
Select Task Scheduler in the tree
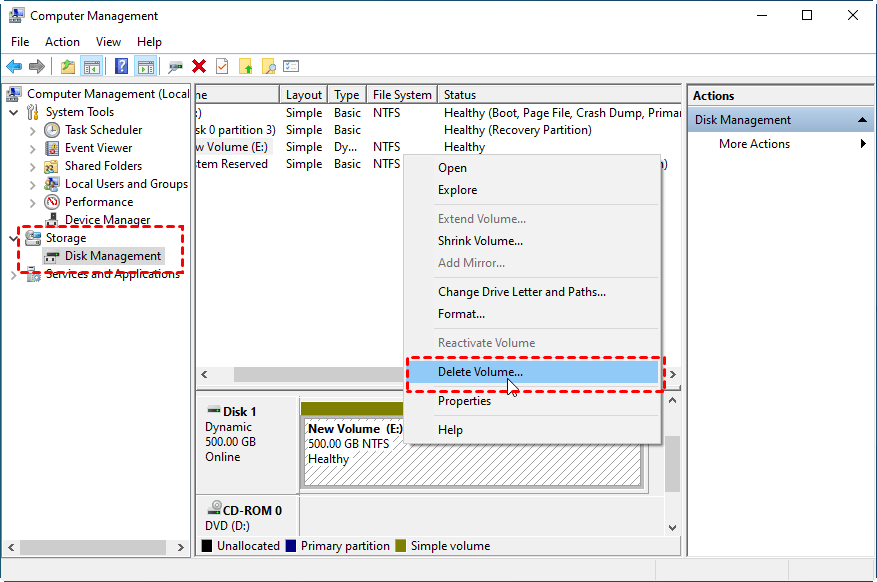pyautogui.click(x=103, y=130)
